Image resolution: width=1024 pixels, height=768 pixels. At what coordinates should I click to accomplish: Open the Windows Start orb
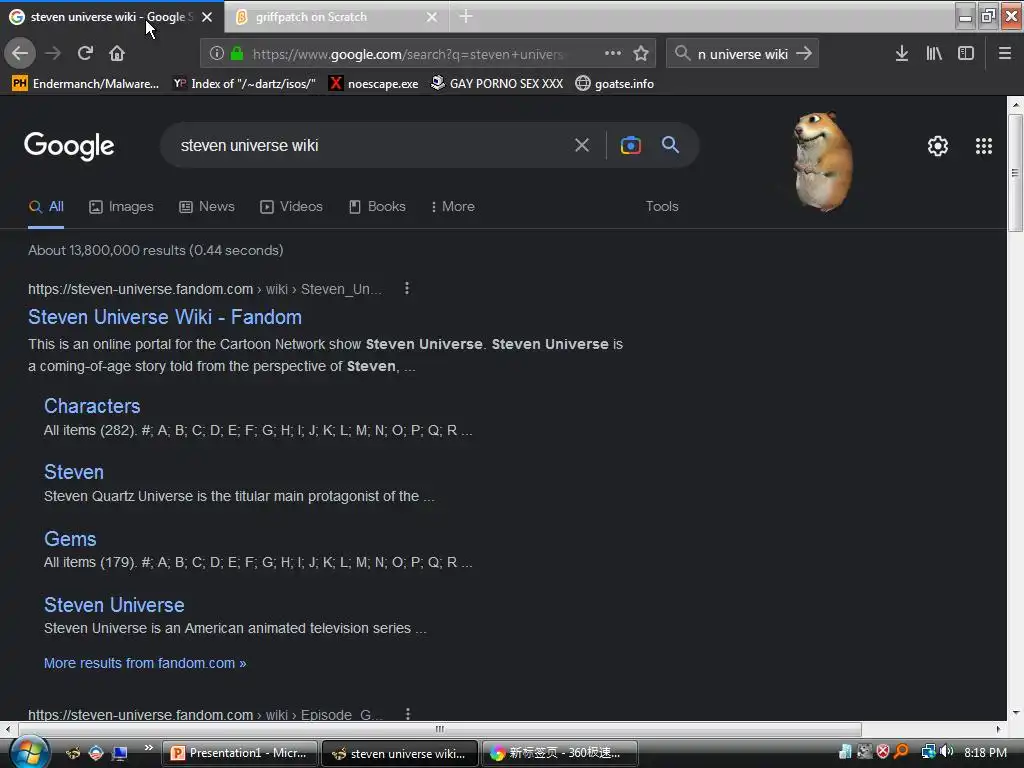28,752
